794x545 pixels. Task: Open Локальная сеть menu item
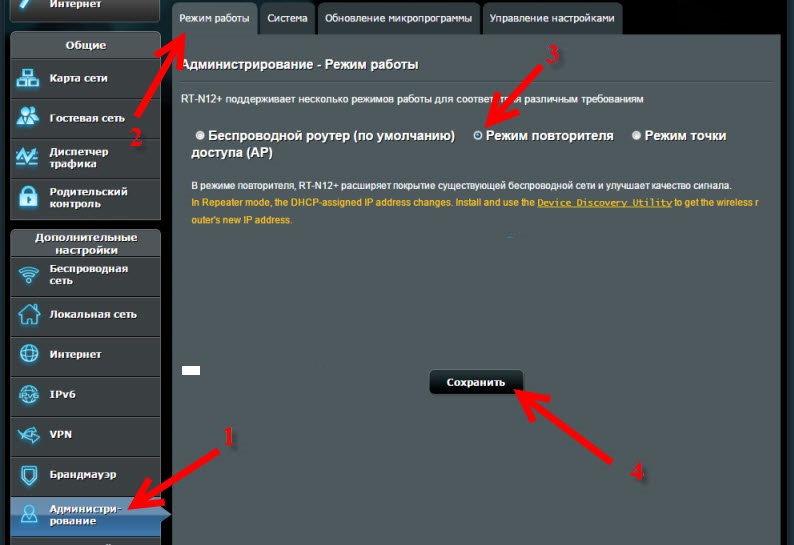click(85, 316)
